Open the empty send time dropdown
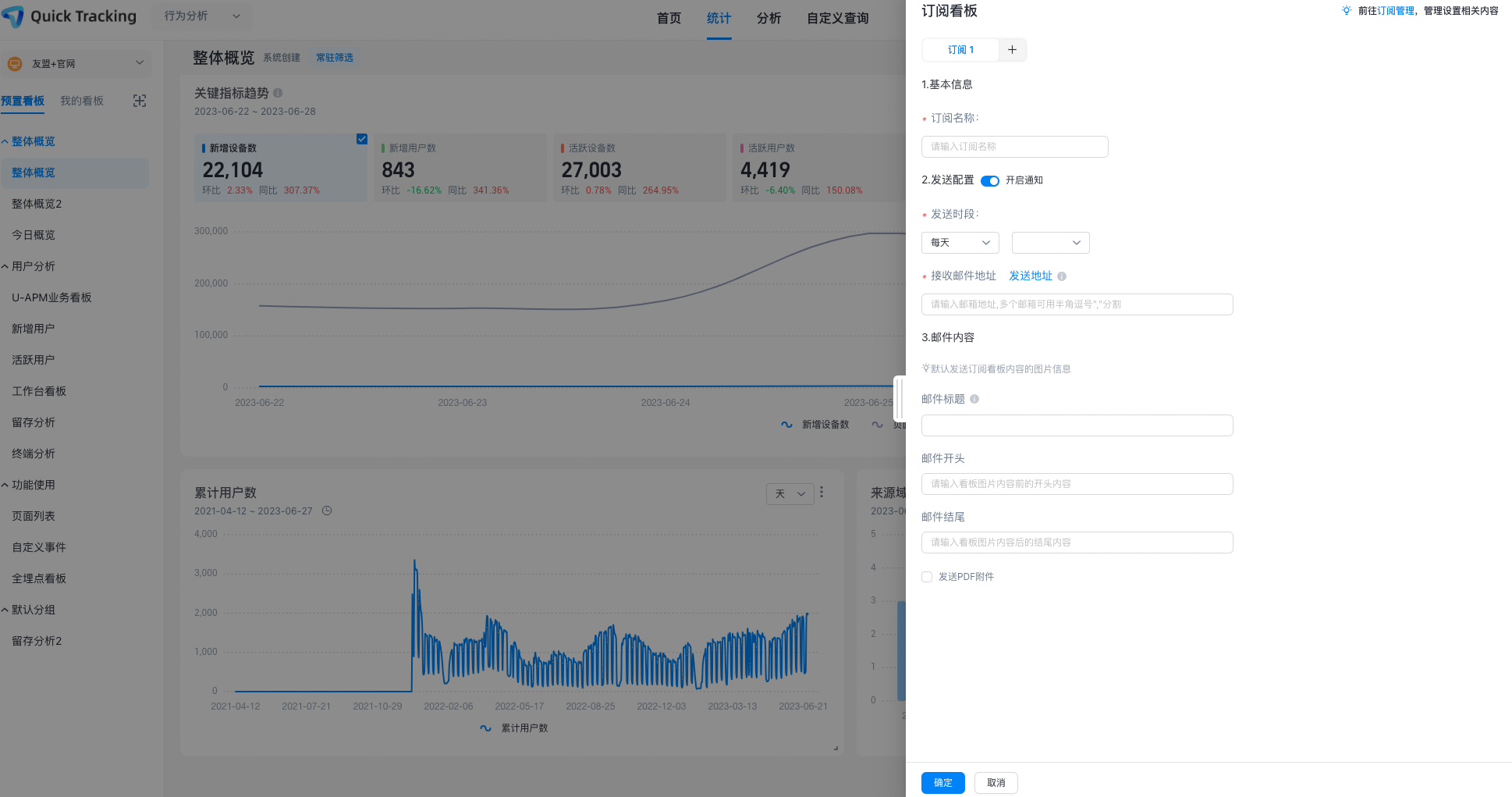 coord(1051,243)
